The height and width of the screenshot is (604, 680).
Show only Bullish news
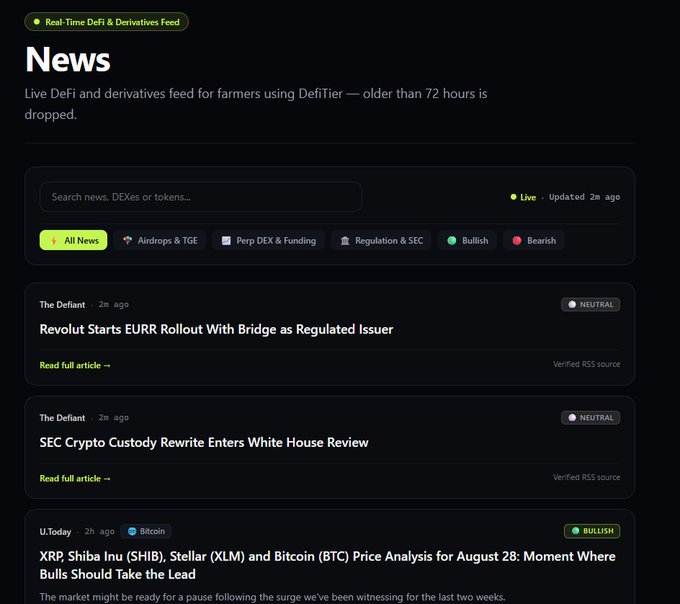(x=468, y=240)
